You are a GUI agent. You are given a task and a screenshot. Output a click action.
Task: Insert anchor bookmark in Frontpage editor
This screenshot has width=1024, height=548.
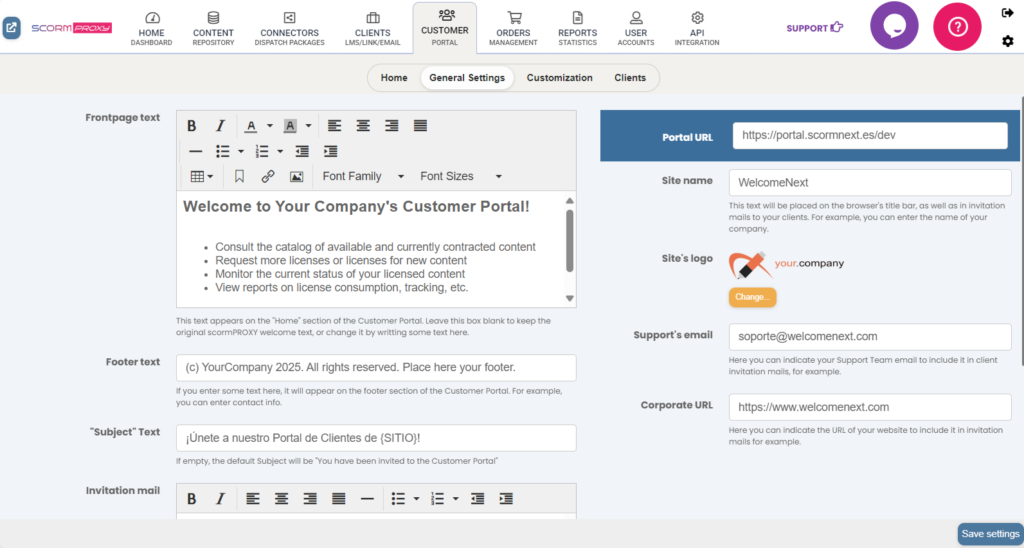click(x=239, y=176)
